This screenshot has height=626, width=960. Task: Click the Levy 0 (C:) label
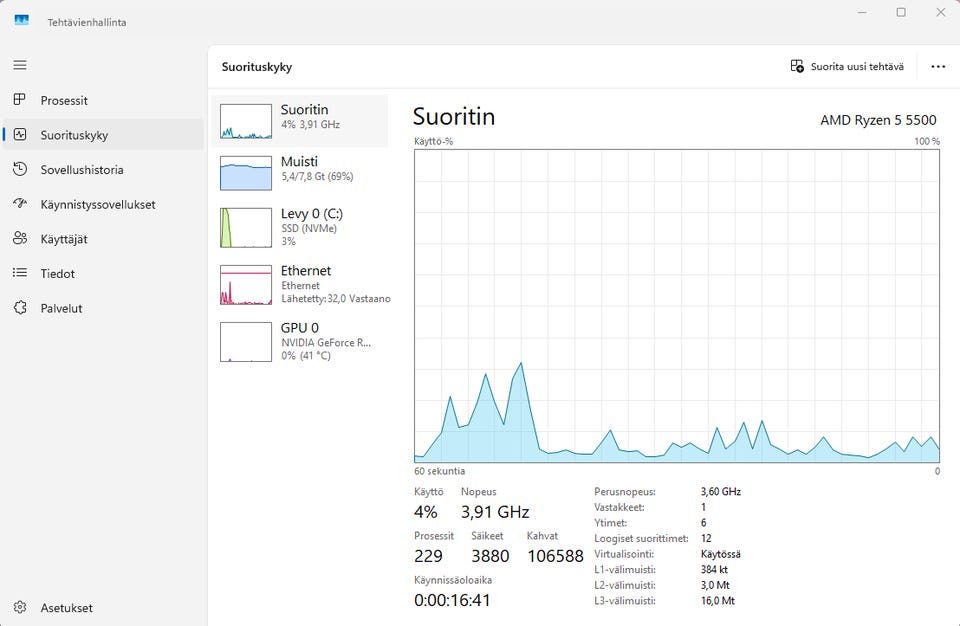click(312, 214)
